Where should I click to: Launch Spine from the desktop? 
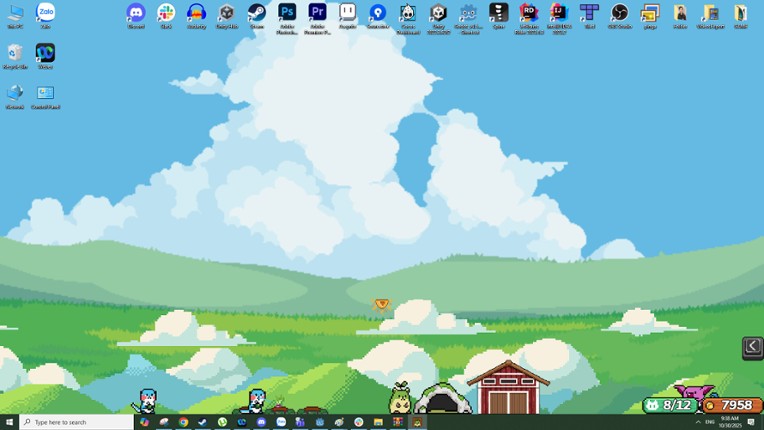[x=498, y=16]
